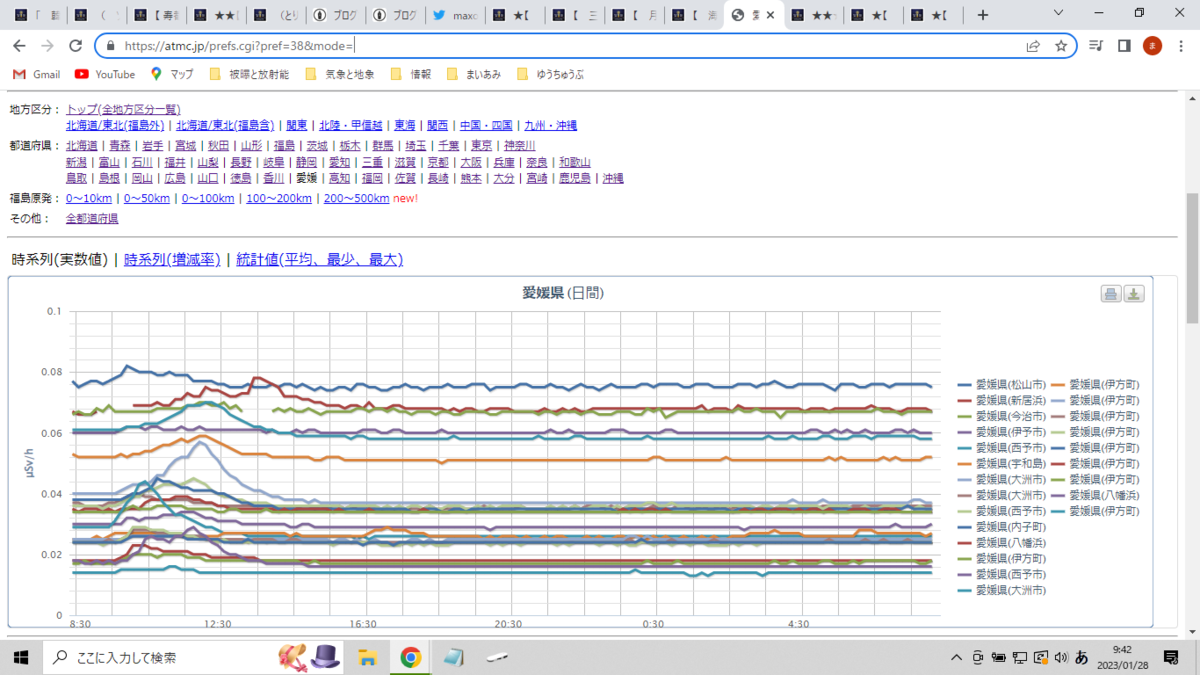Screen dimensions: 1200x675
Task: Open 200~500km distance link
Action: 357,198
